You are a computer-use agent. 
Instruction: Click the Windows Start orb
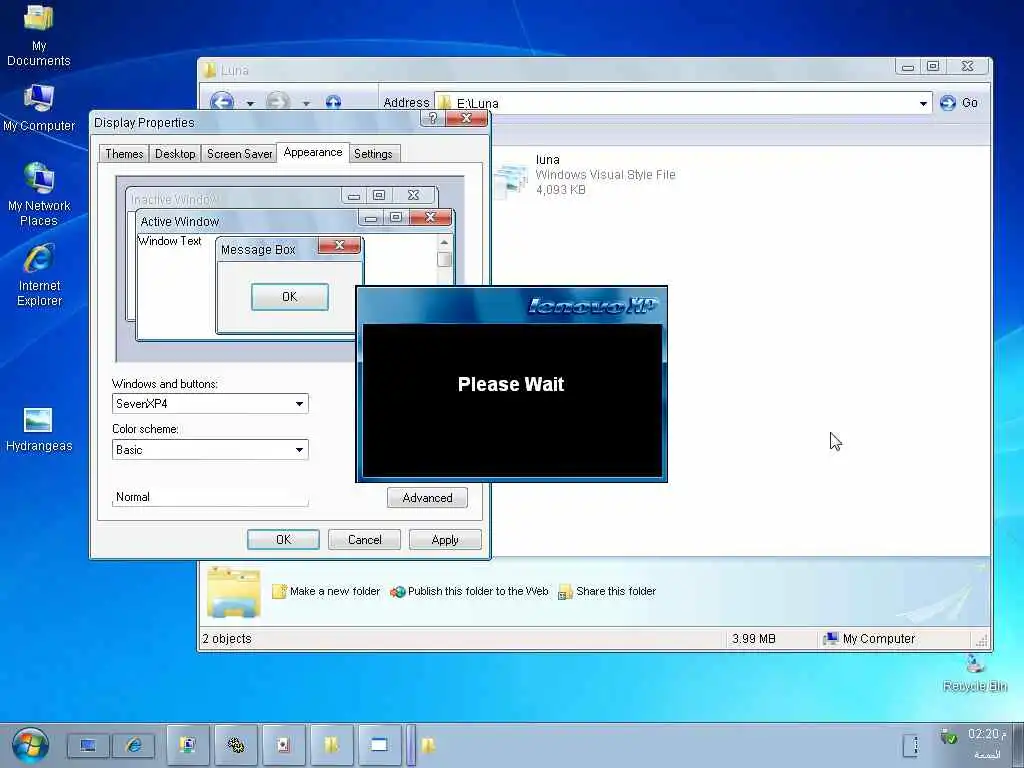click(29, 745)
